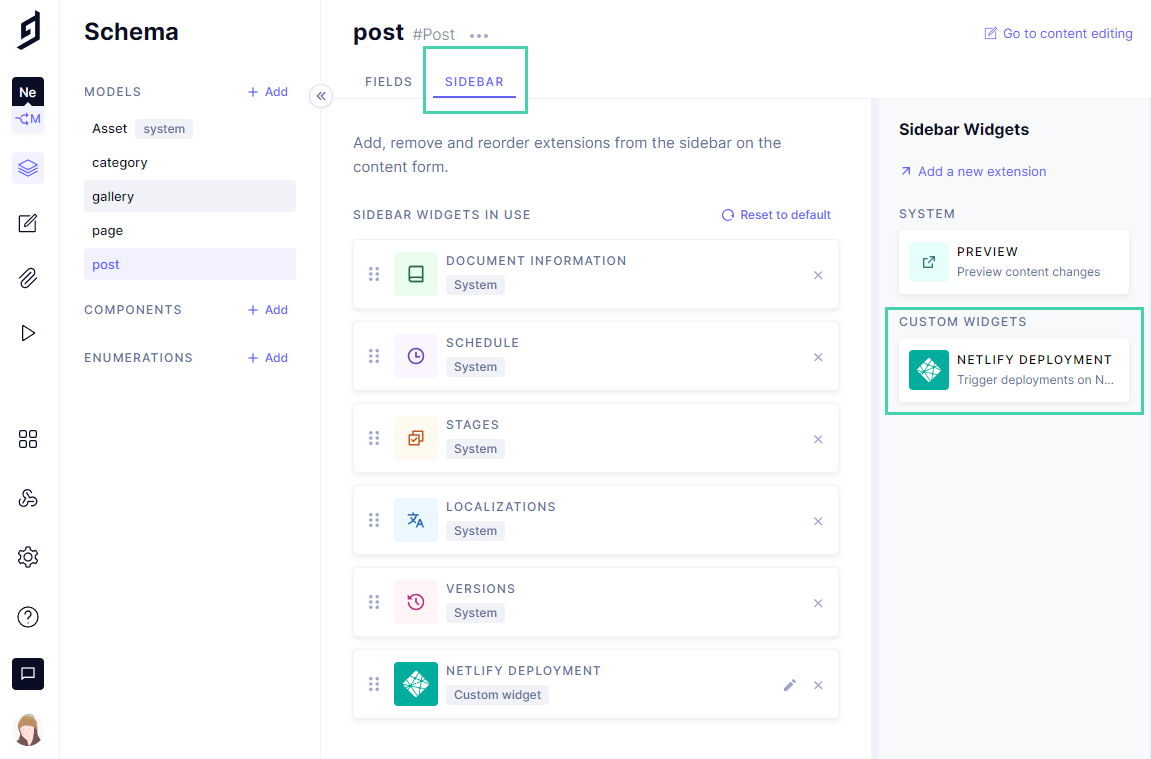Collapse the models panel with chevron button
Image resolution: width=1151 pixels, height=759 pixels.
[321, 96]
